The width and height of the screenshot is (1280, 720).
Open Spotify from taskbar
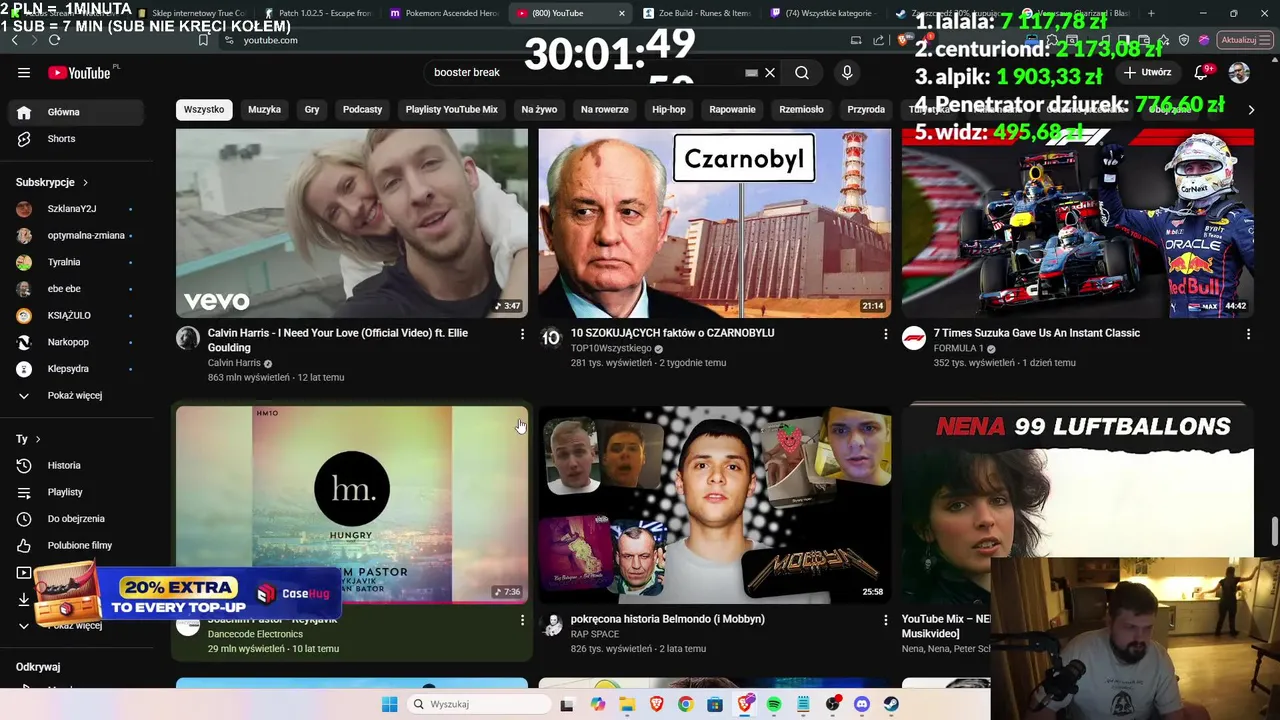click(x=774, y=704)
